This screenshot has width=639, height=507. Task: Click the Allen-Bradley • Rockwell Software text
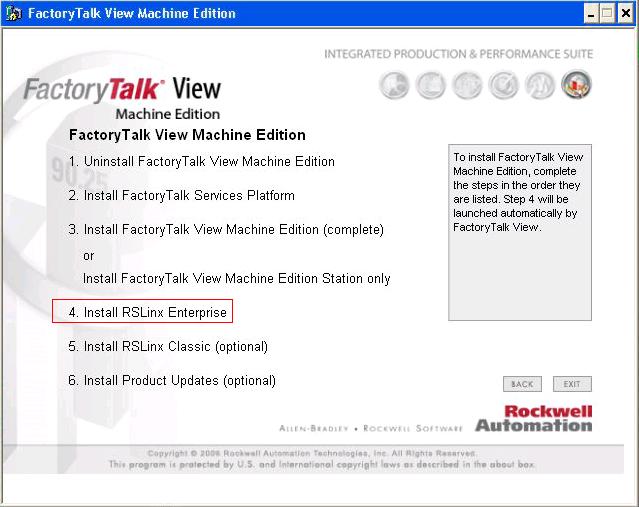click(x=371, y=428)
